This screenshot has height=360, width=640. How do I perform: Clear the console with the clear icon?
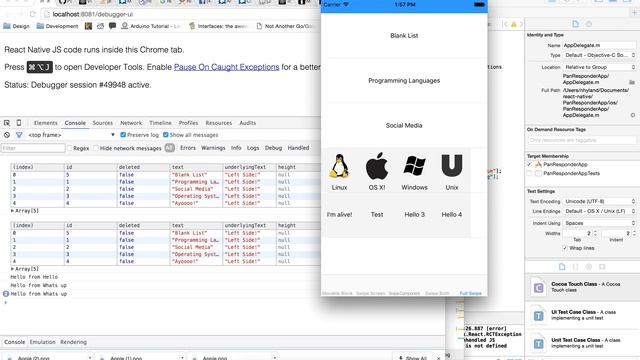click(7, 135)
